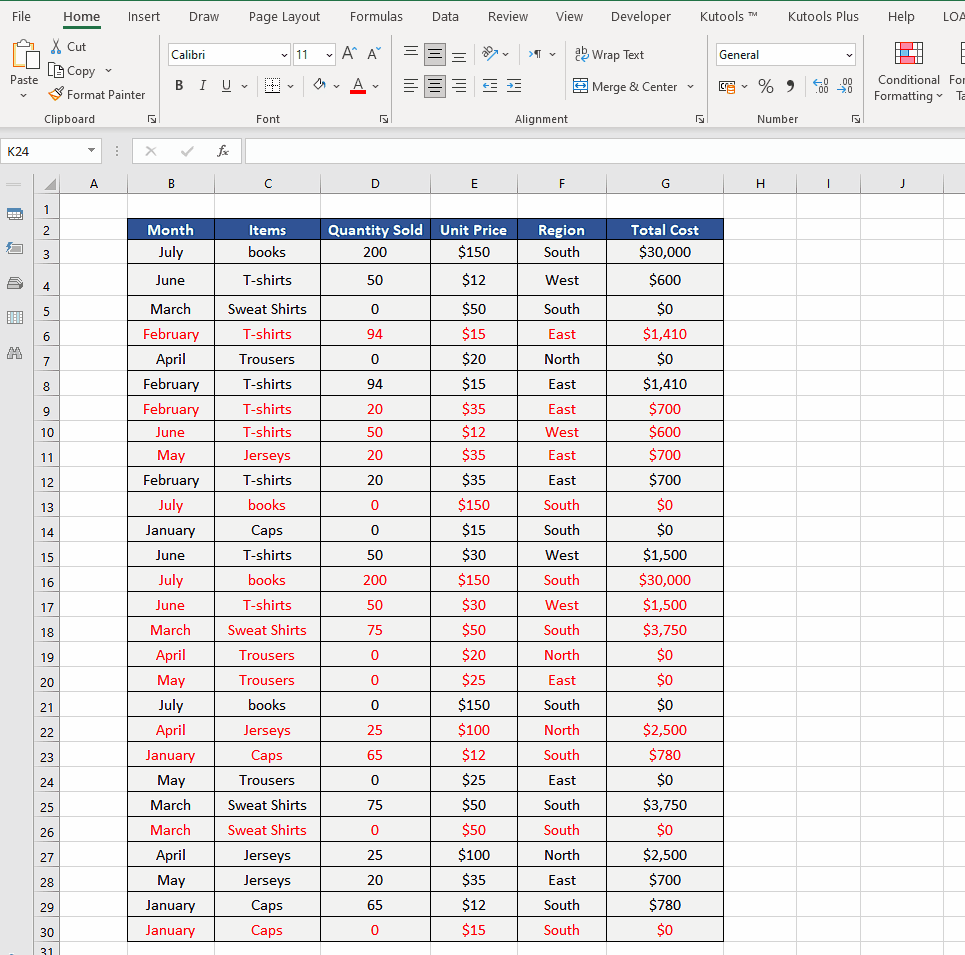Apply the Comma Style format
965x955 pixels.
[792, 86]
